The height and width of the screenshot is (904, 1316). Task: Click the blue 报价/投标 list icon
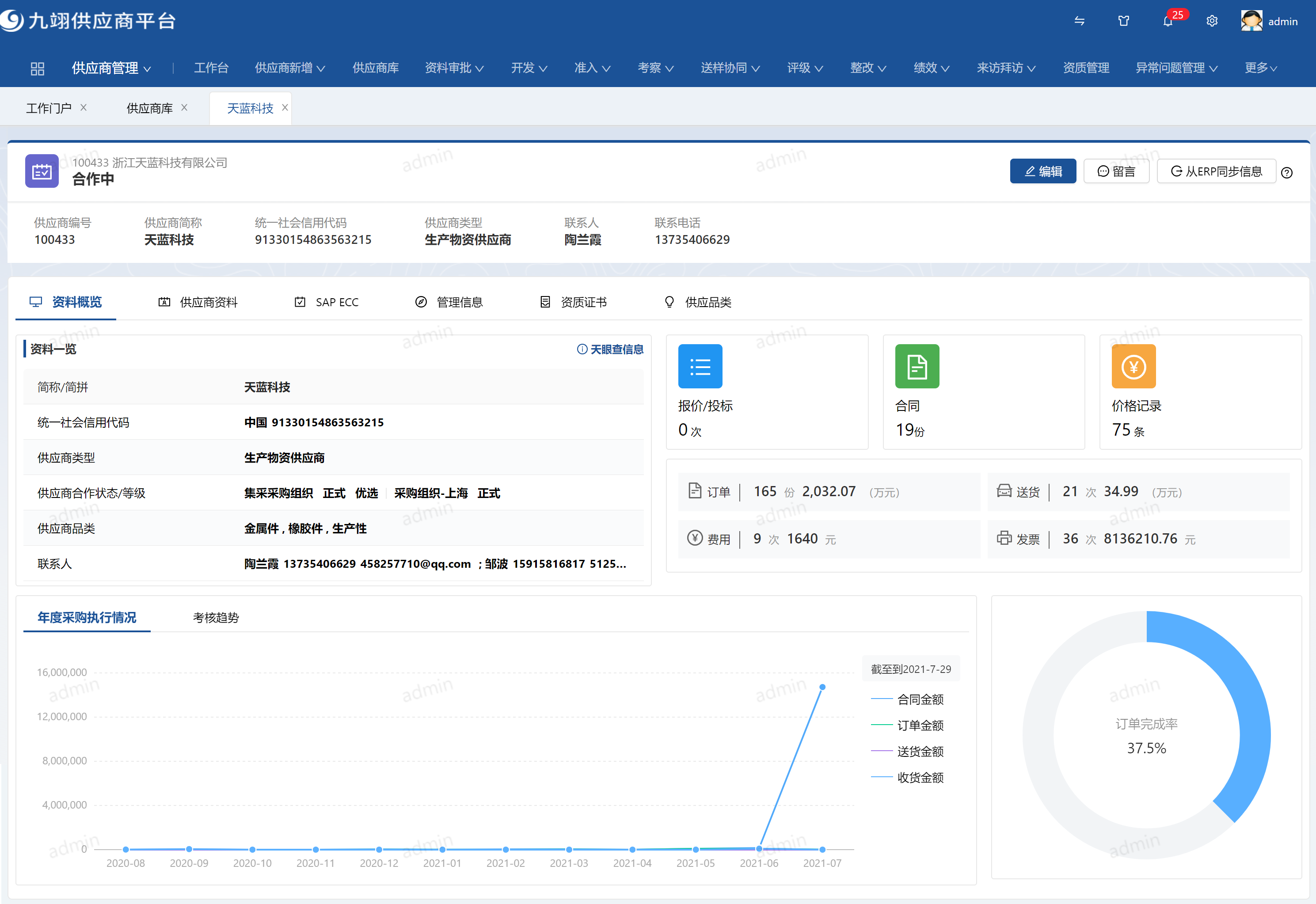pyautogui.click(x=700, y=366)
